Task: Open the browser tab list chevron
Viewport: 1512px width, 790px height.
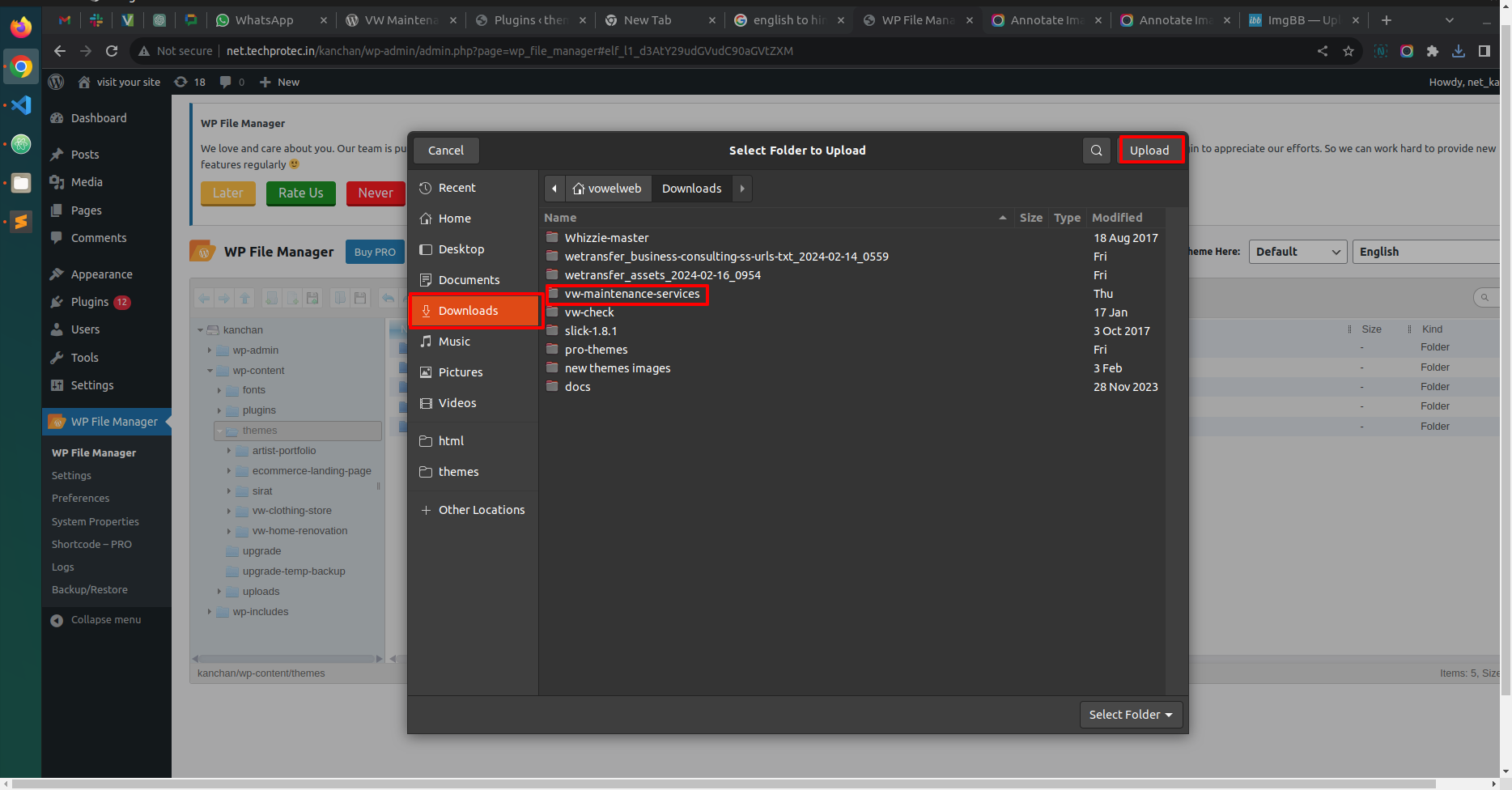Action: click(1450, 20)
